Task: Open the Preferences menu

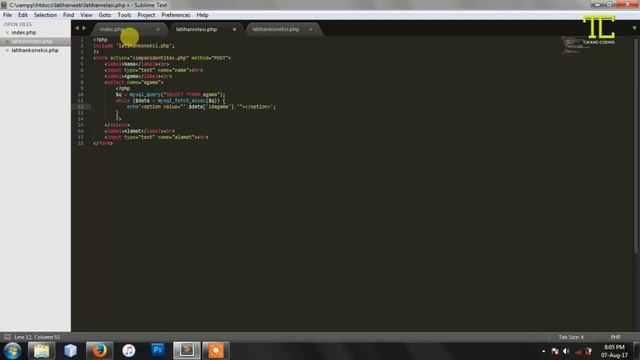Action: click(176, 15)
